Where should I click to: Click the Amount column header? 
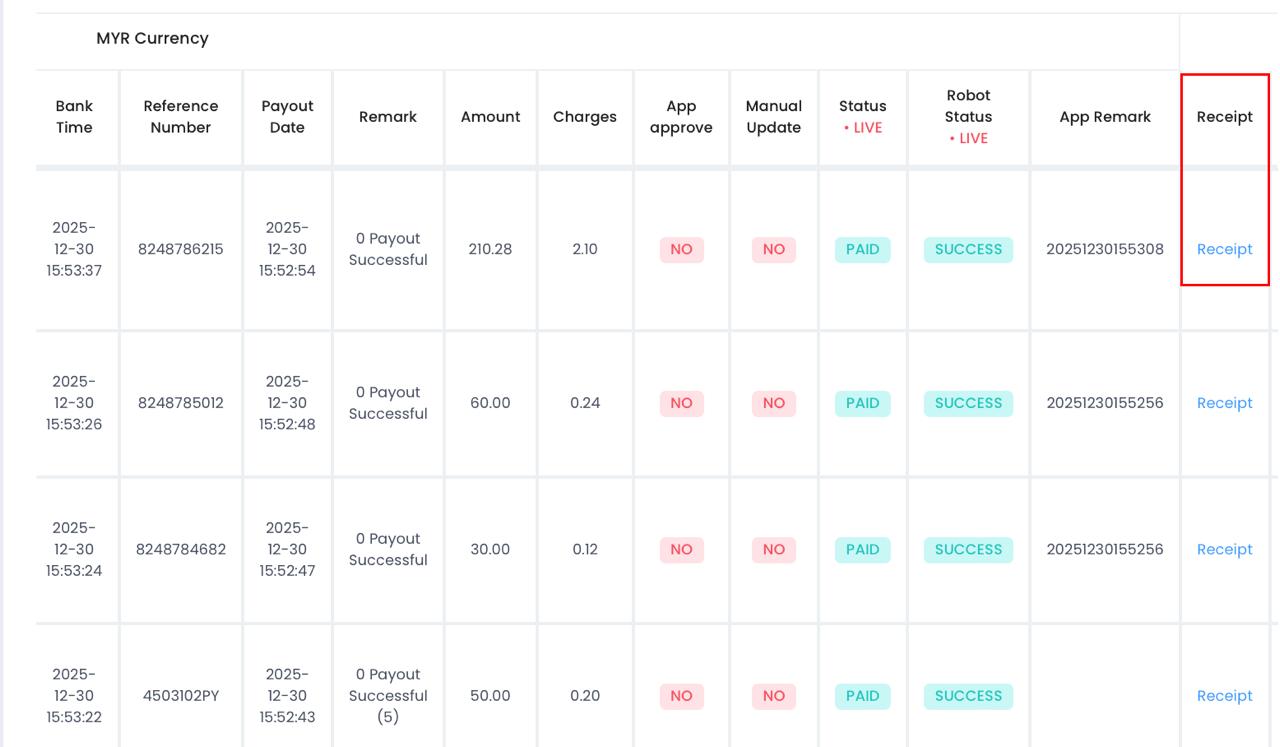[490, 117]
